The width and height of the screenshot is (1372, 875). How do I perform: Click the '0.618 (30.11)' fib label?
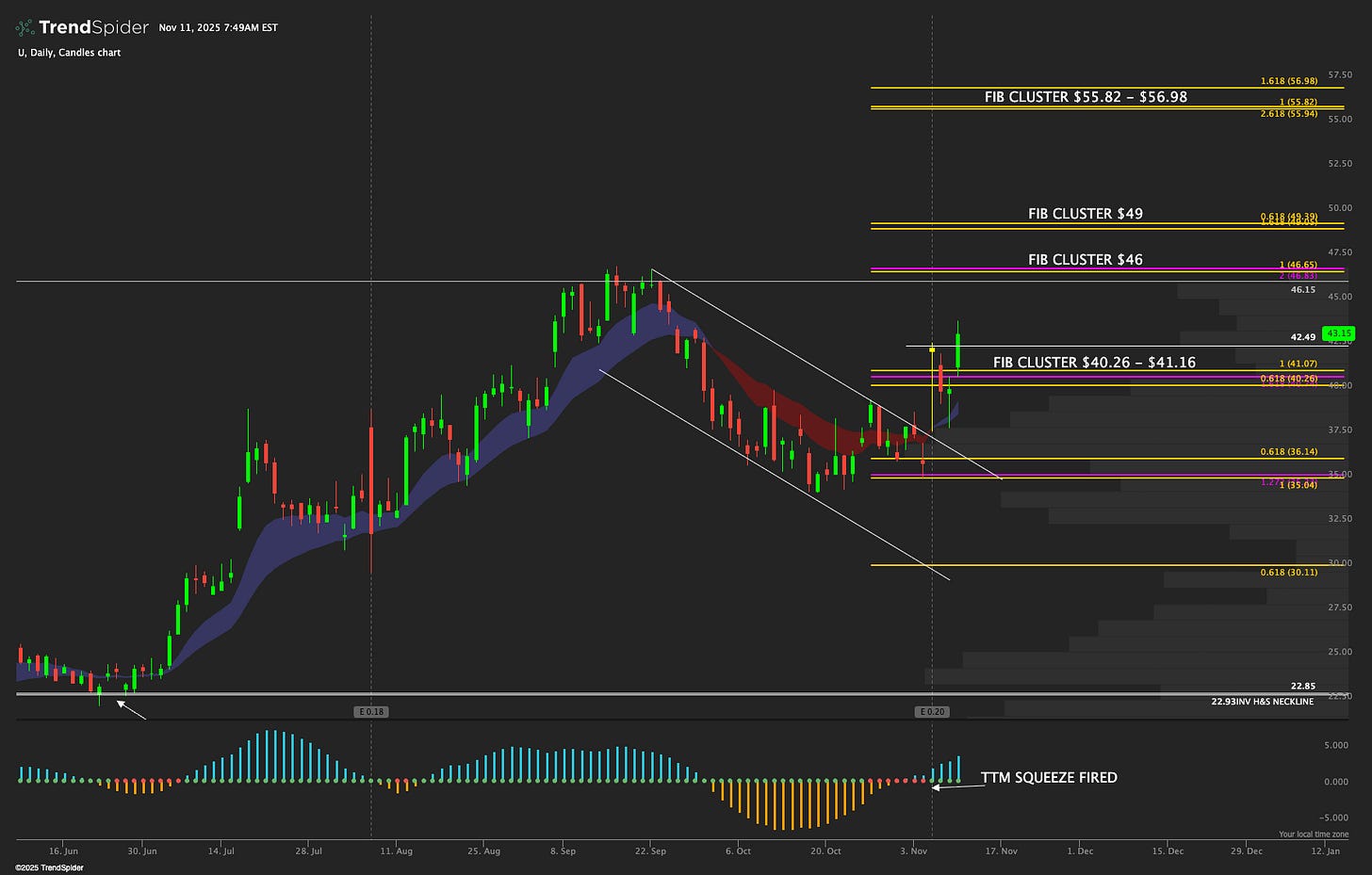point(1289,573)
